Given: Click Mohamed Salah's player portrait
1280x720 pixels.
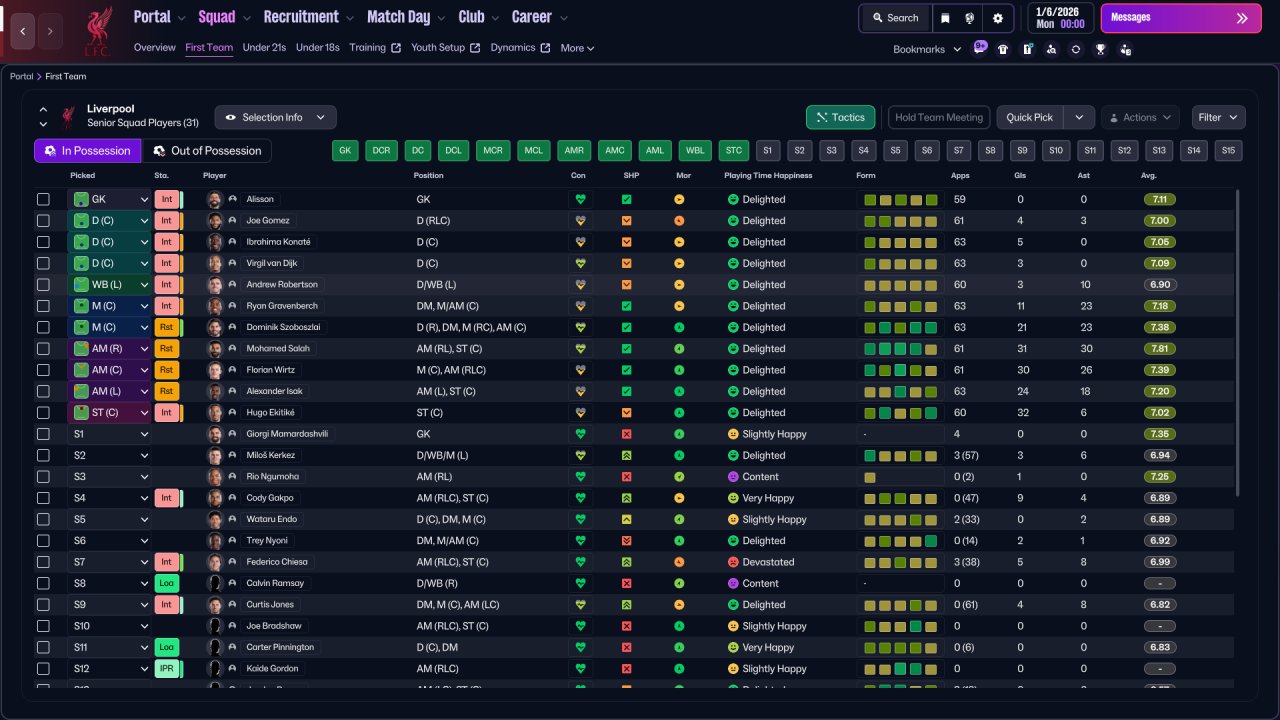Looking at the screenshot, I should (x=214, y=349).
